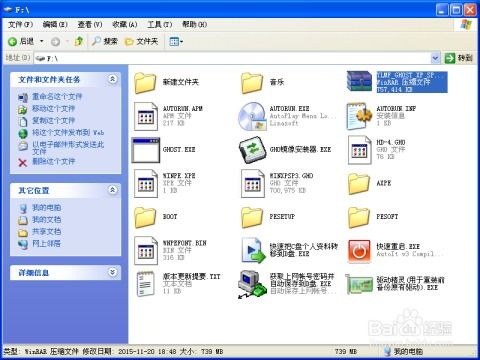Select the PESOFT folder icon

359,217
